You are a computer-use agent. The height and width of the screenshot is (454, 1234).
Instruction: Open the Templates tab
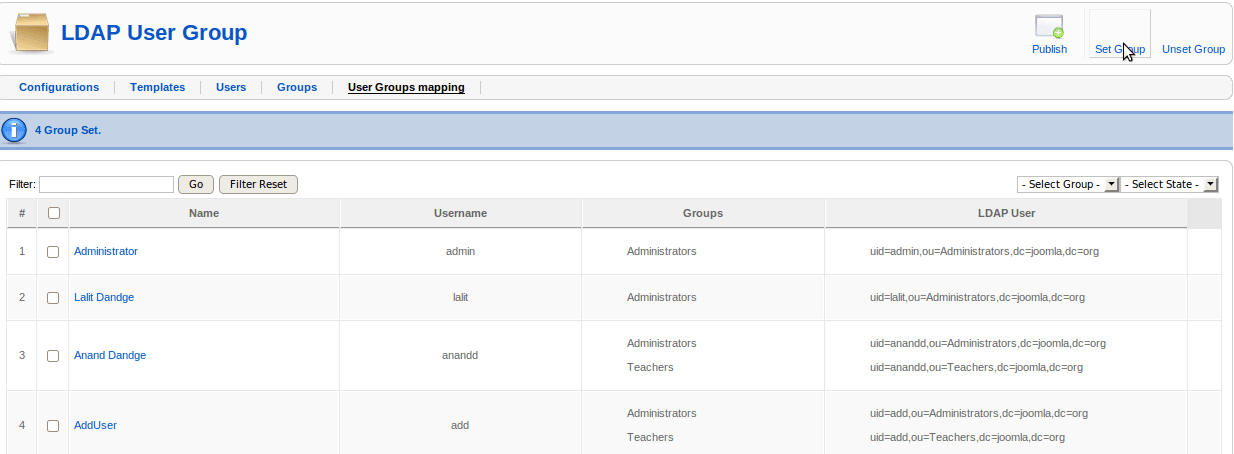pos(157,87)
